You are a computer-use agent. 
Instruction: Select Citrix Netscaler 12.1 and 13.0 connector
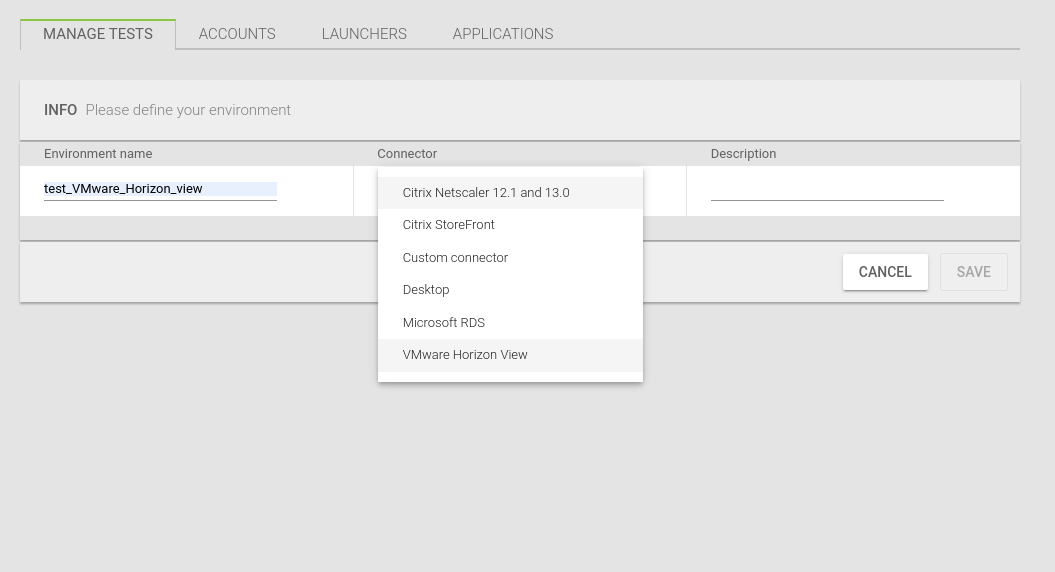[x=486, y=193]
